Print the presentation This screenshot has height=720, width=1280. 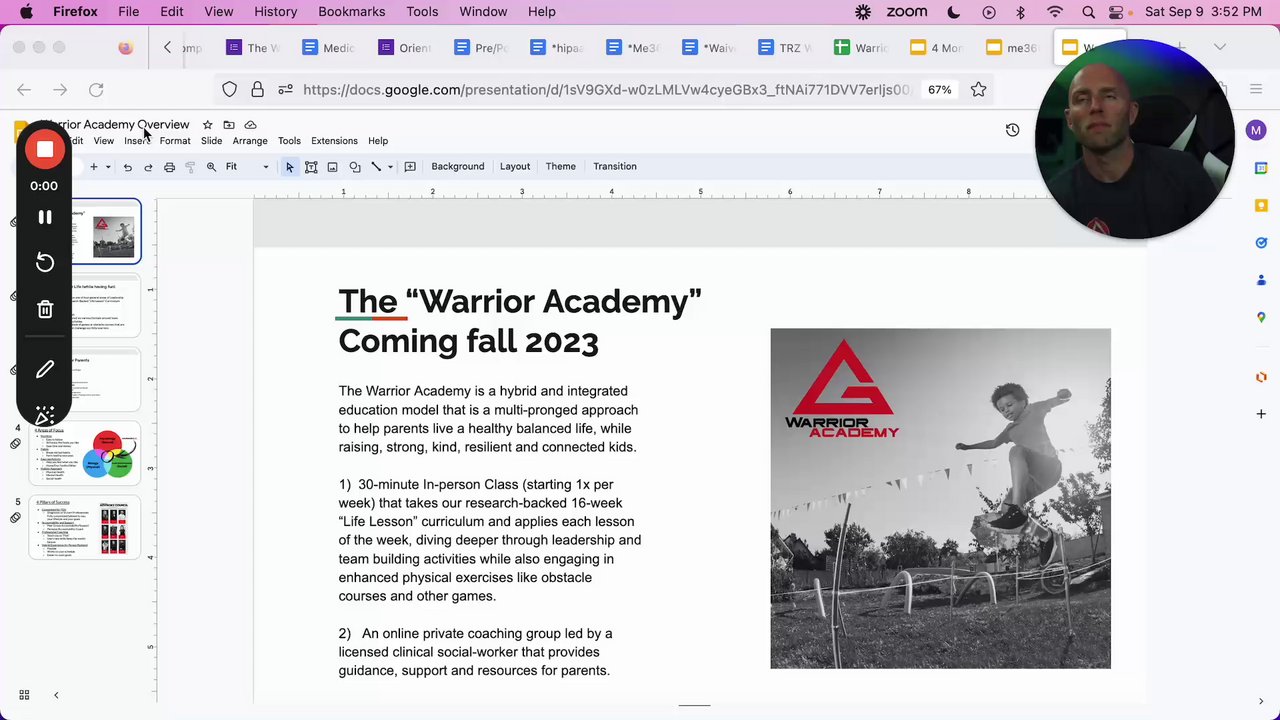169,167
